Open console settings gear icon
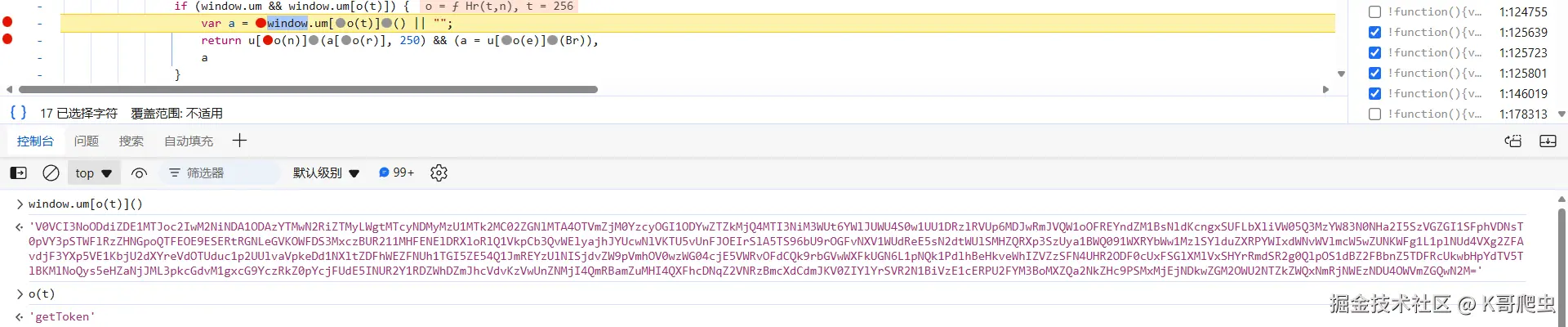Viewport: 1568px width, 327px height. pos(439,172)
